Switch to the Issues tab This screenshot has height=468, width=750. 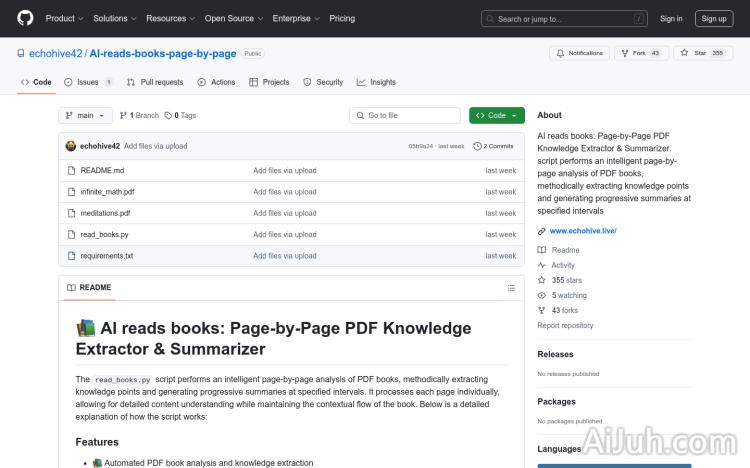88,82
